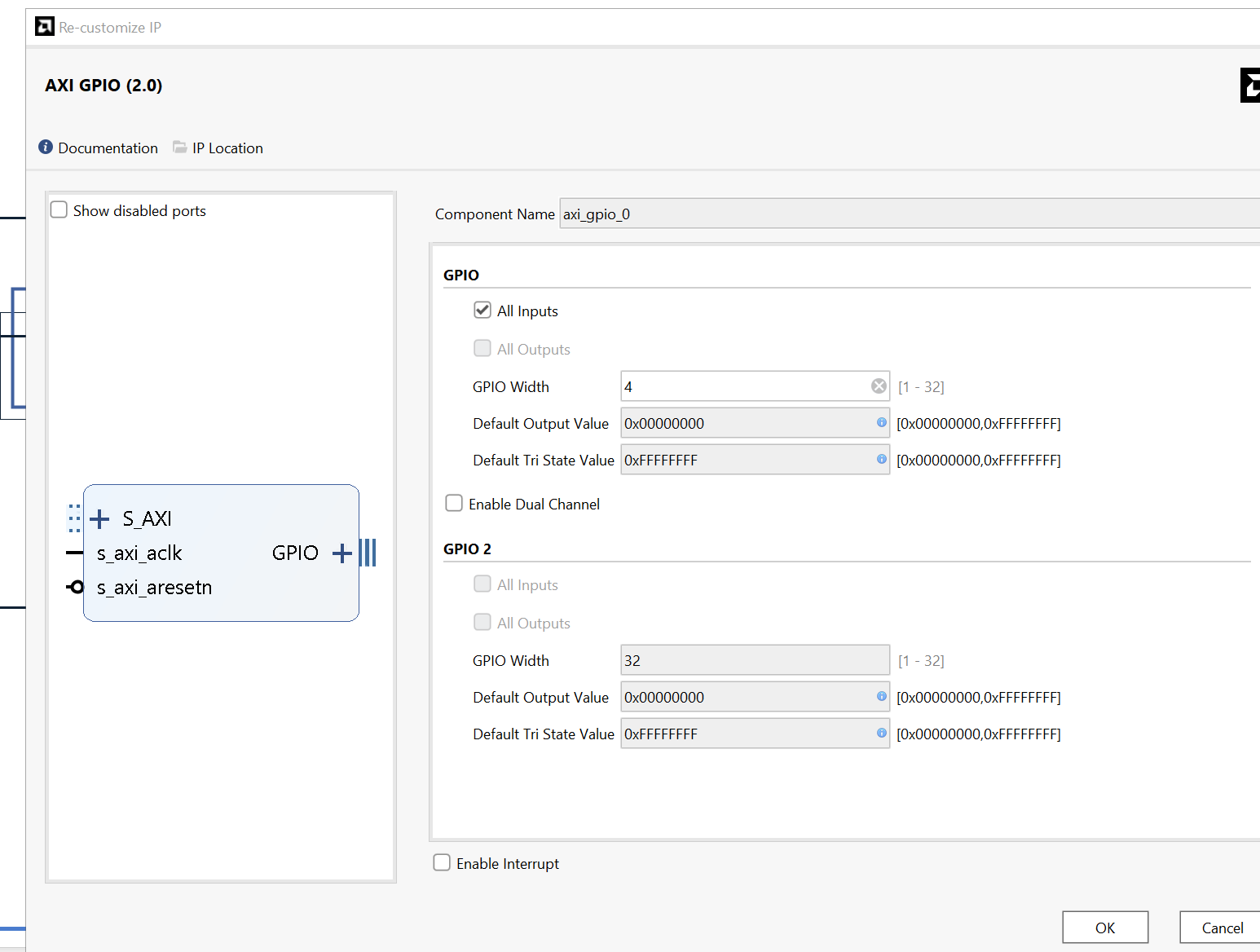The height and width of the screenshot is (952, 1260).
Task: Click the GPIO port label in block
Action: point(295,553)
